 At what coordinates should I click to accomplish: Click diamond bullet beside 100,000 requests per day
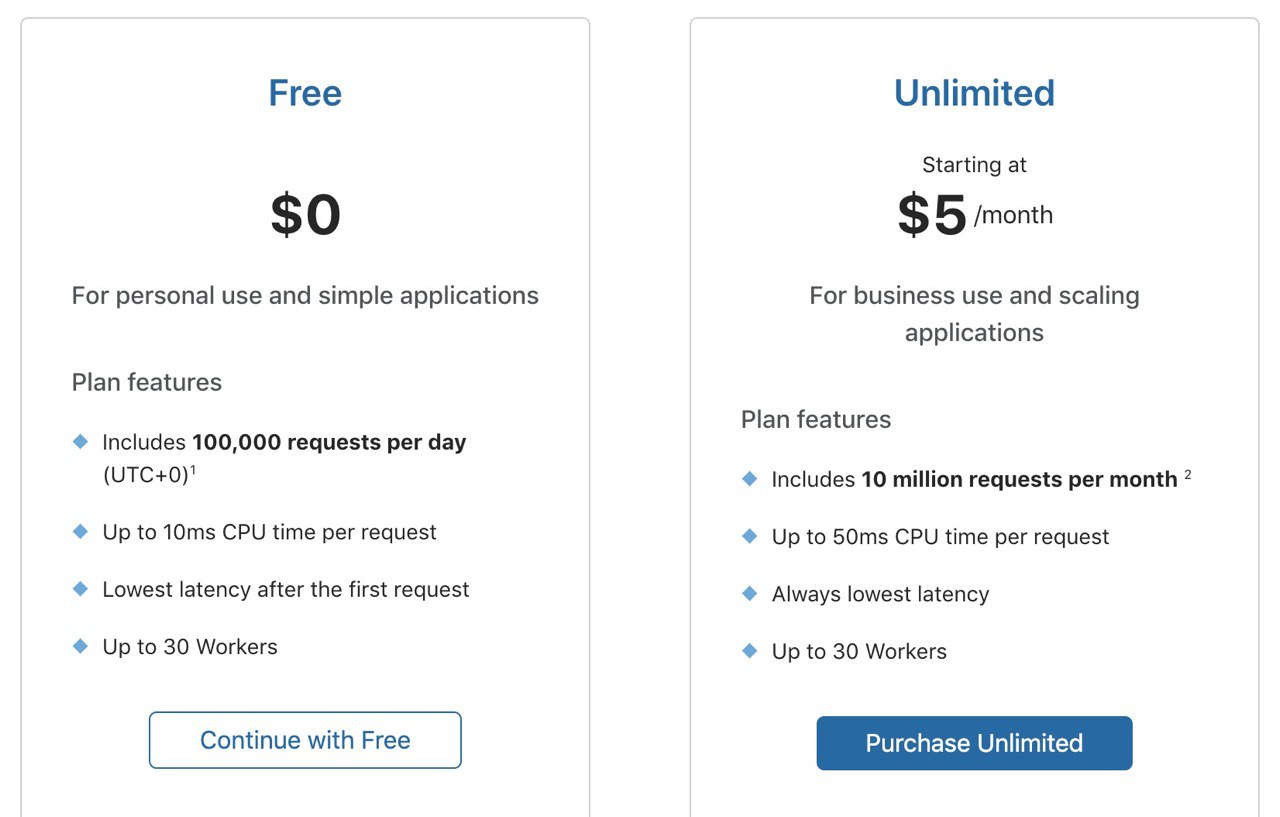tap(81, 441)
